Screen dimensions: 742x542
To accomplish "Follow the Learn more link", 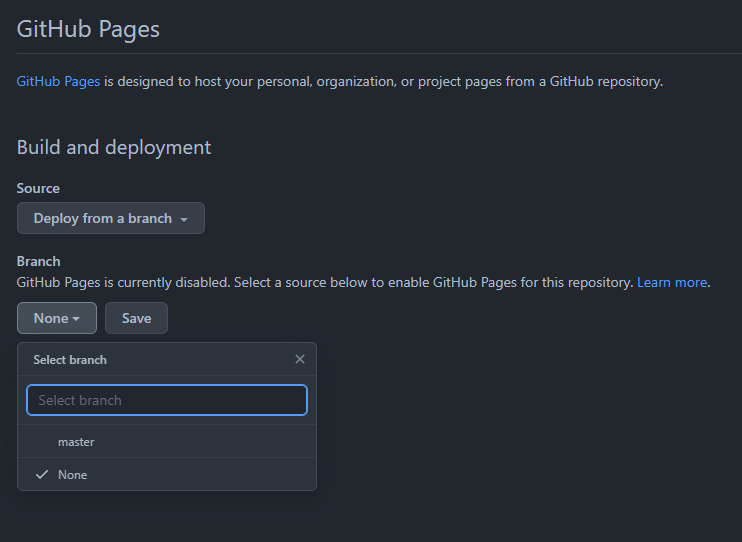I will [x=672, y=283].
